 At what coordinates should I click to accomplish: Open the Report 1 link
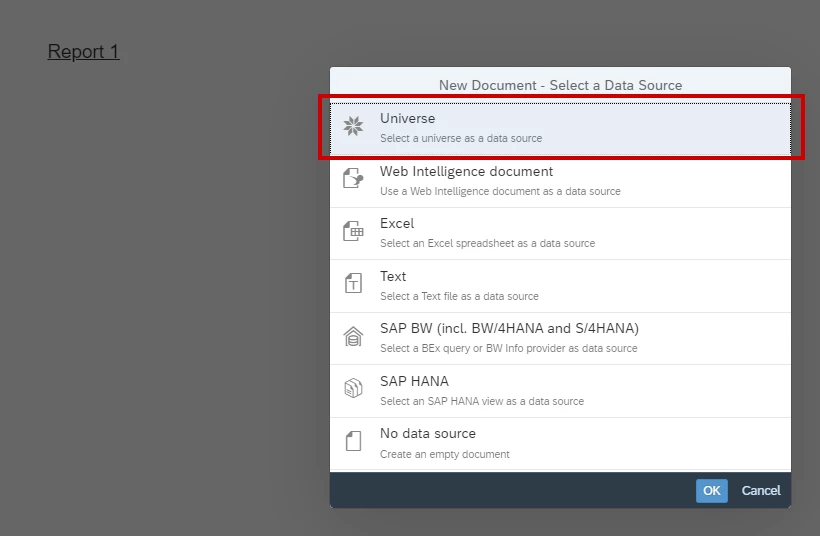point(84,51)
